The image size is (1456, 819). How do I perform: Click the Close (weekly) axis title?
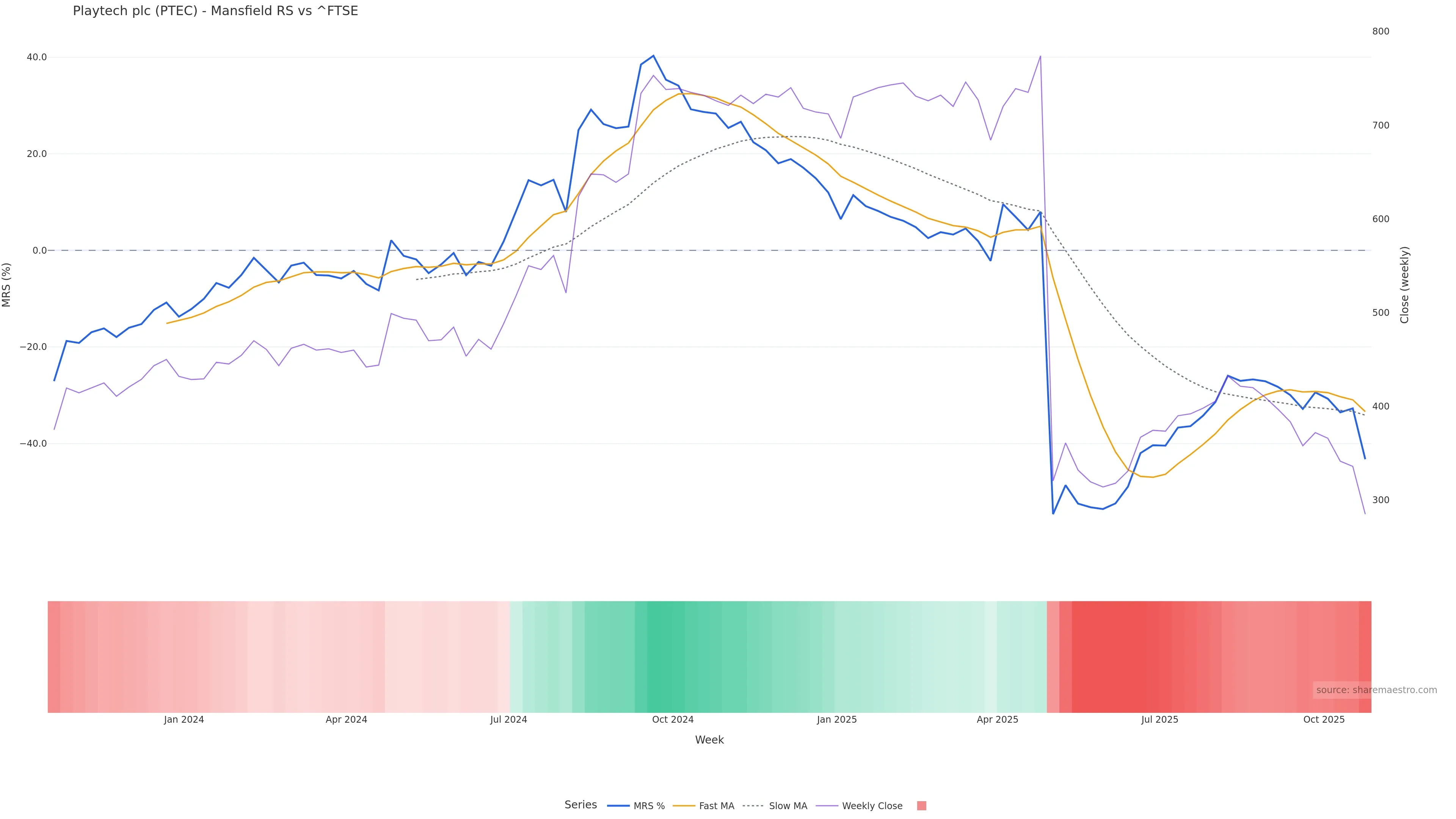[1404, 285]
